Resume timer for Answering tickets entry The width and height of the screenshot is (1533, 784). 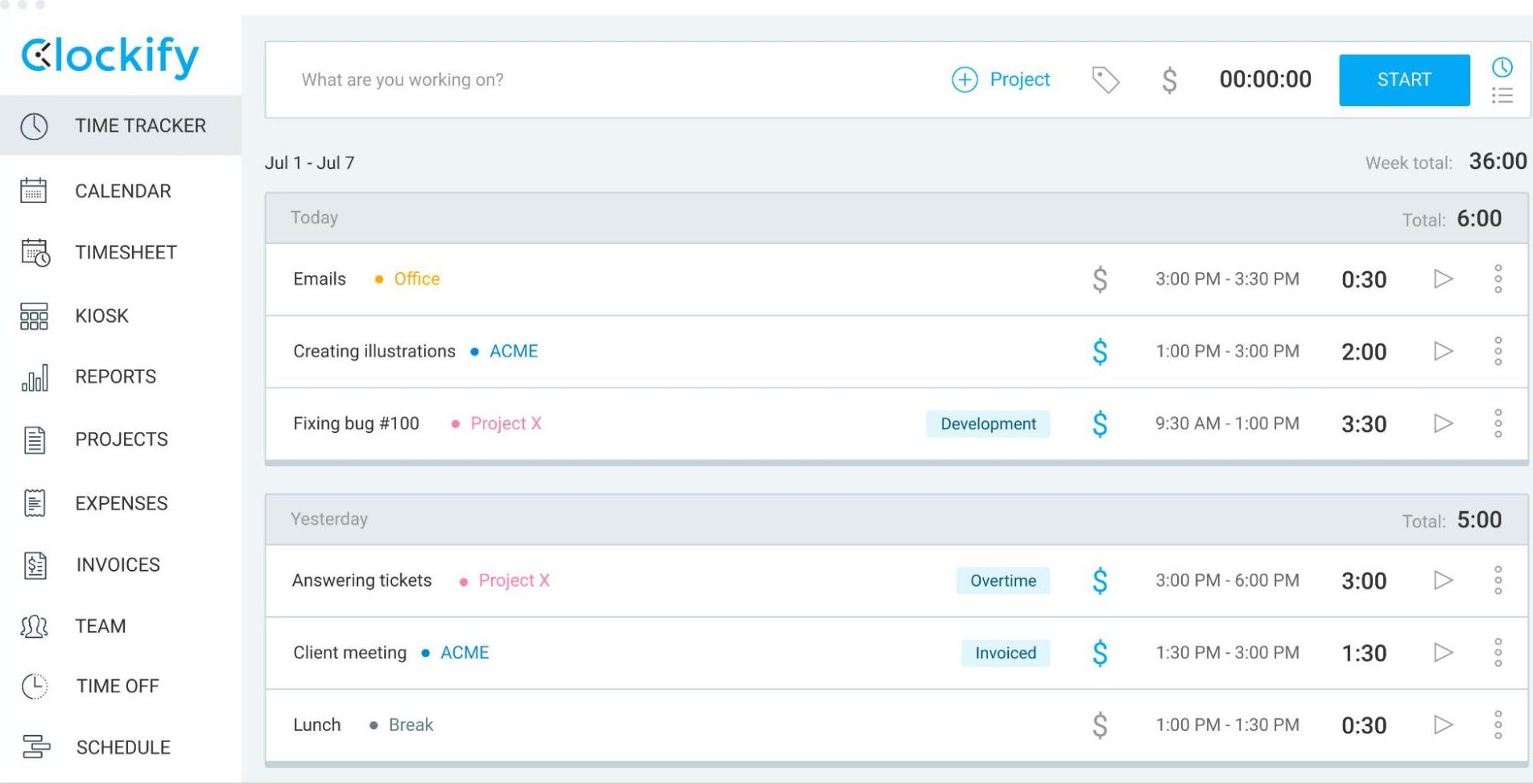pyautogui.click(x=1443, y=580)
